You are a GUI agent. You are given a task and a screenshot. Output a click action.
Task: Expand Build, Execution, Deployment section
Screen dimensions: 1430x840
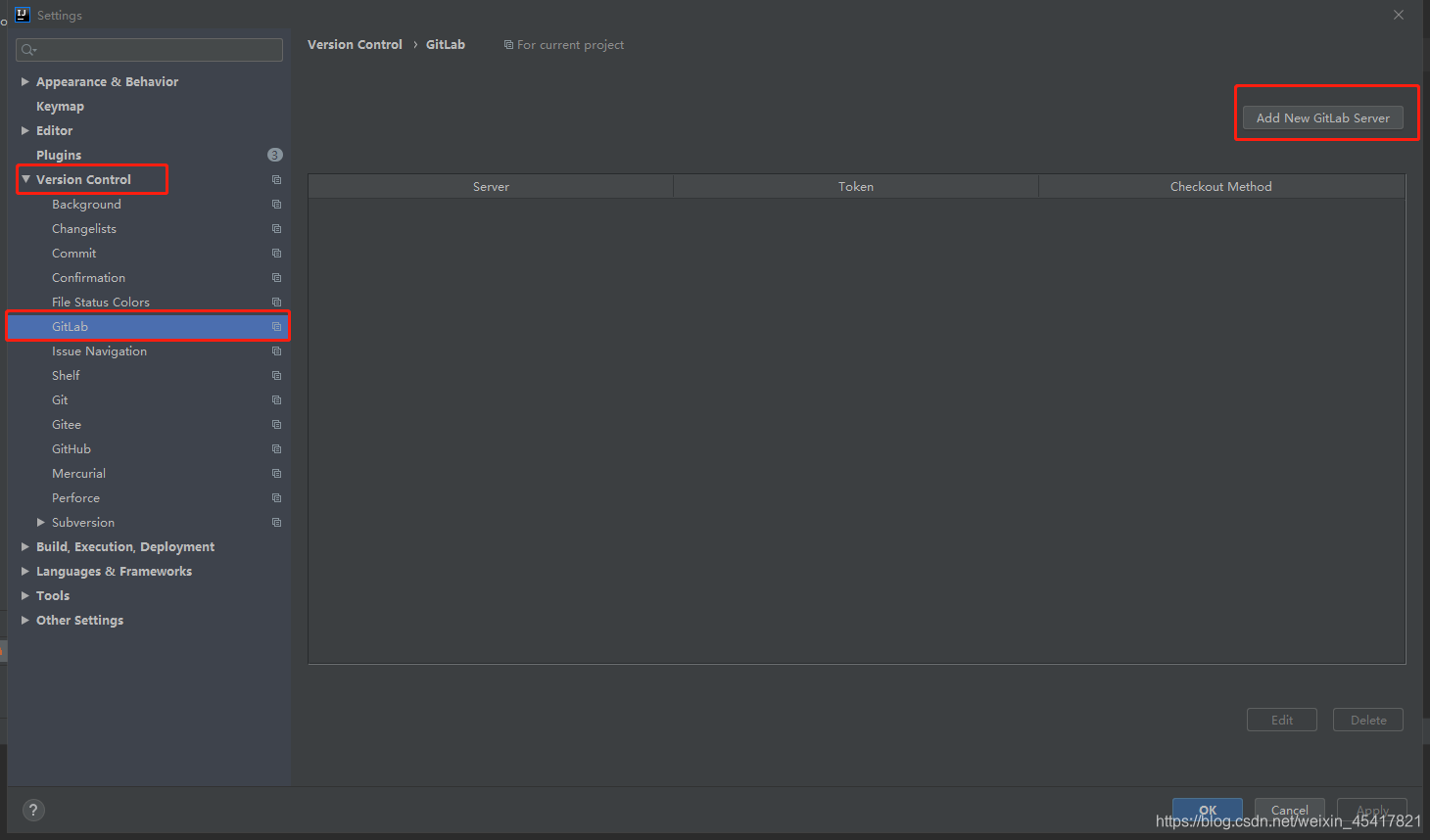25,547
